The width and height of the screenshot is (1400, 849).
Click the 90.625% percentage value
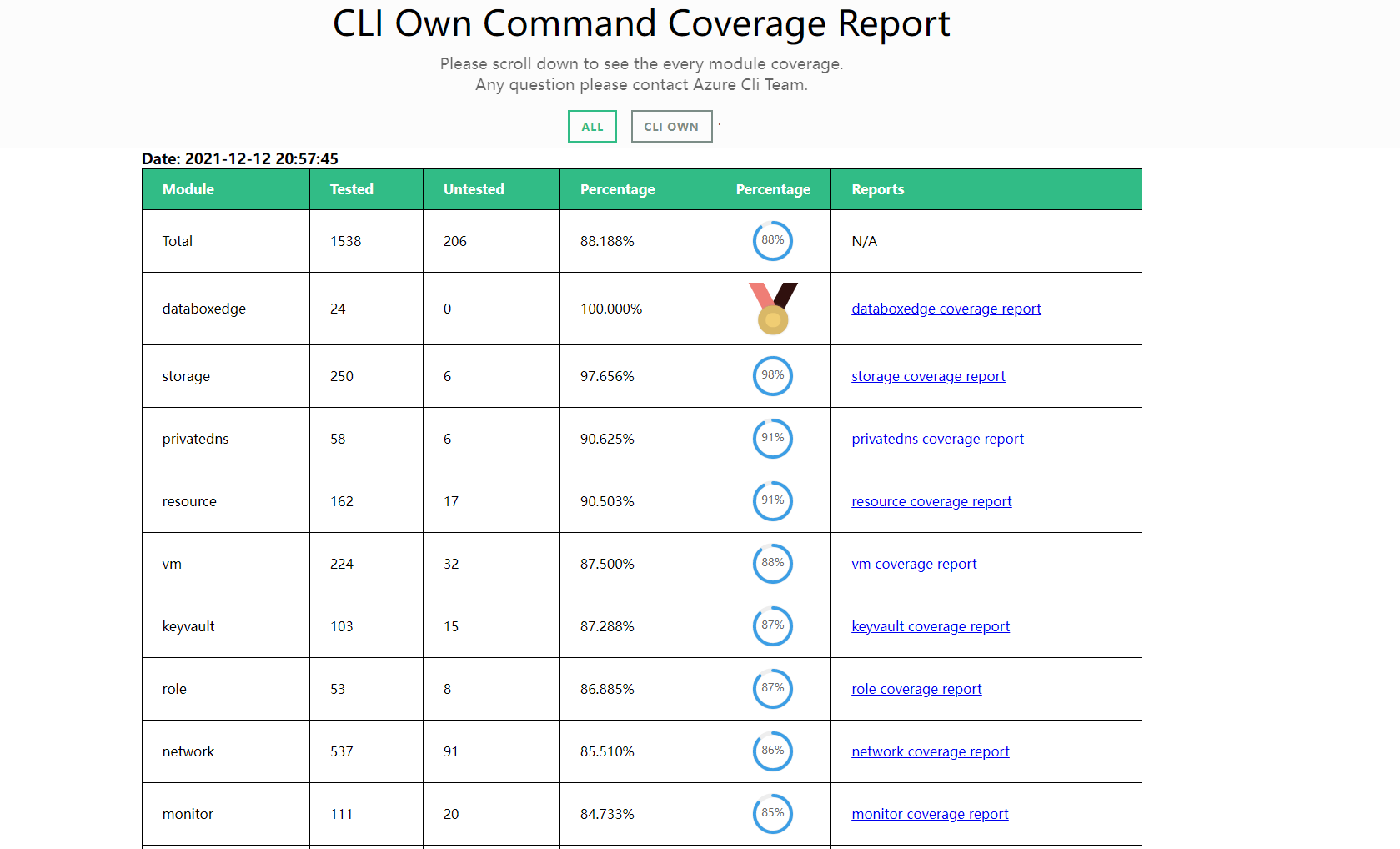tap(607, 439)
